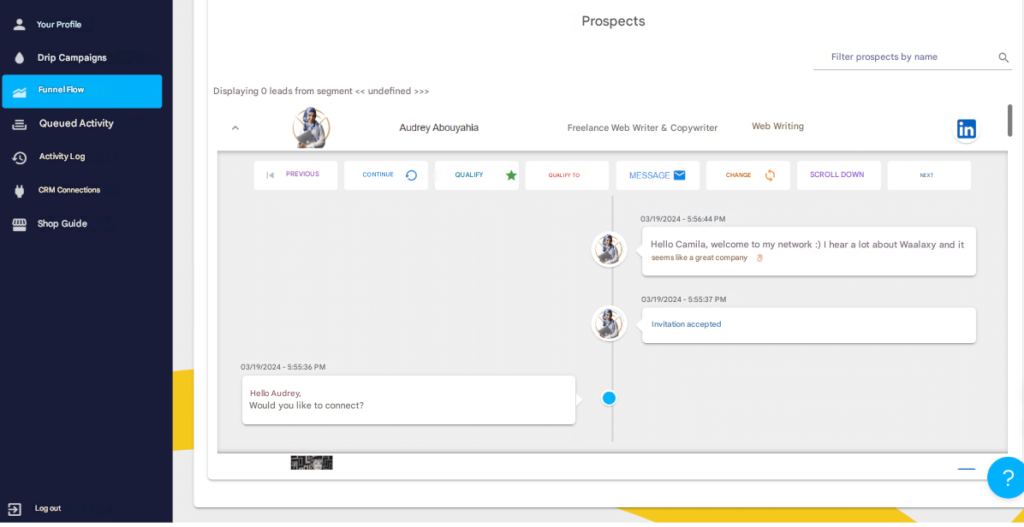This screenshot has height=527, width=1024.
Task: Click the blue timeline marker dot
Action: pos(609,398)
